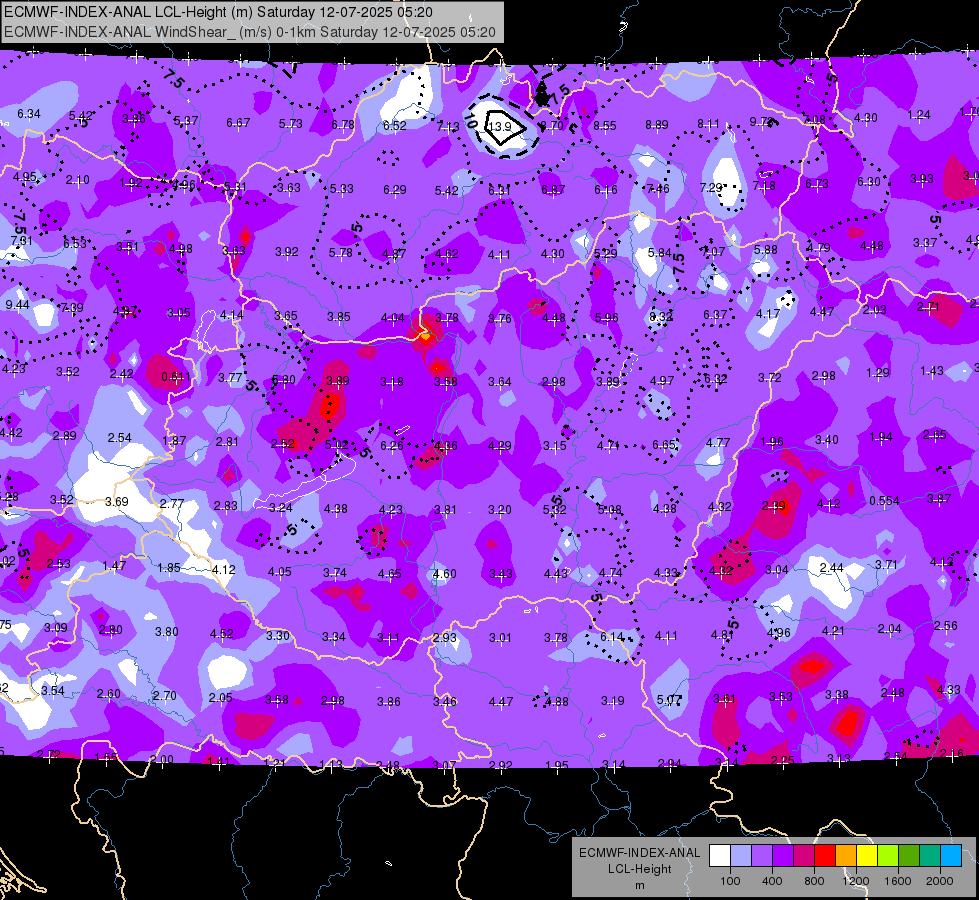Select the blue legend swatch at far right
Screen dimensions: 979x900
coord(951,856)
